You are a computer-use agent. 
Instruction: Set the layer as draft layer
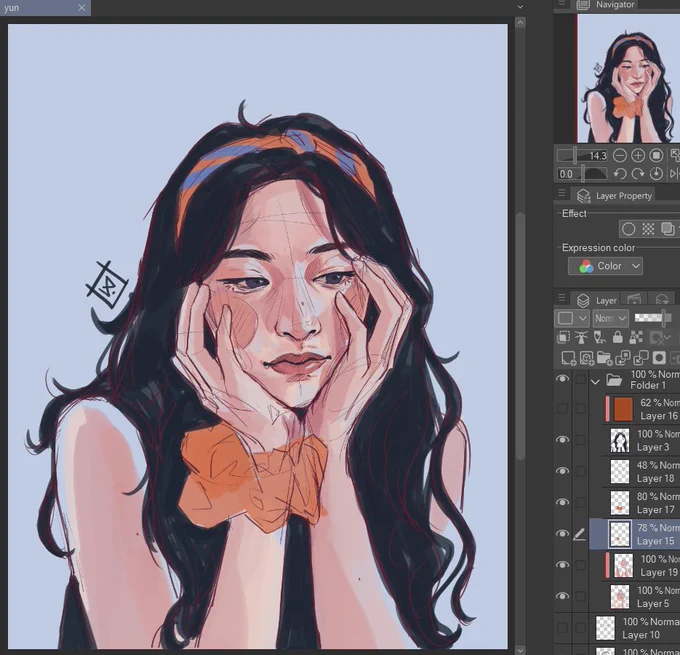point(599,337)
